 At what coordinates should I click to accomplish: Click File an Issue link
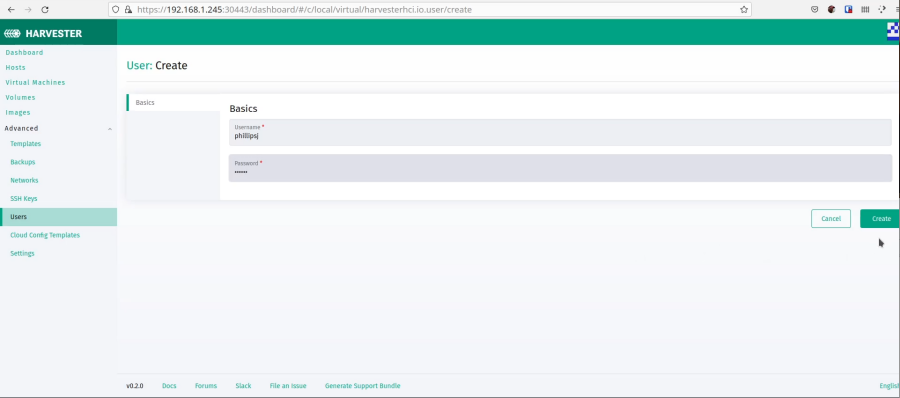click(x=288, y=386)
